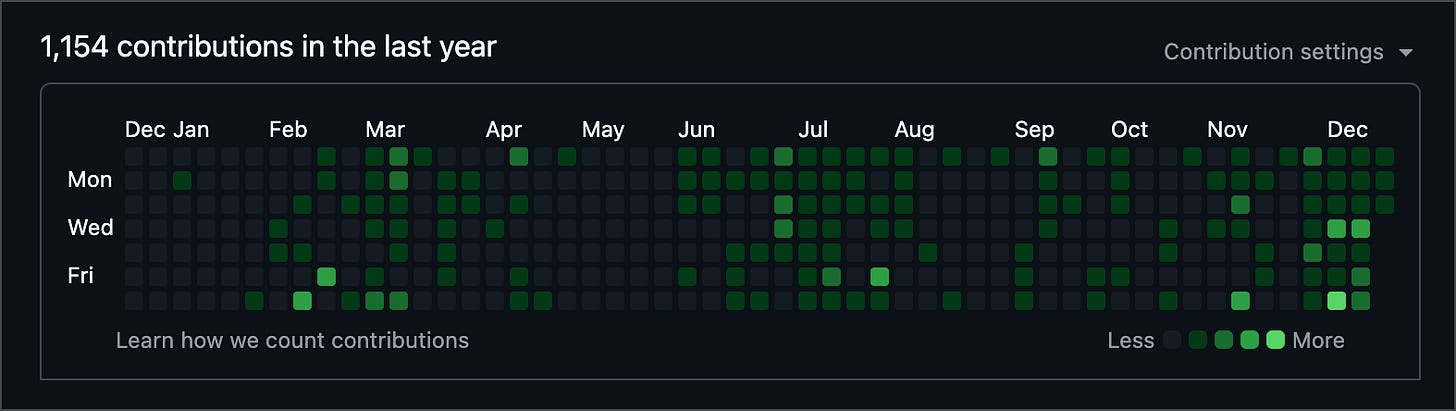Click the bright green Friday cell in February
This screenshot has height=411, width=1456.
326,276
